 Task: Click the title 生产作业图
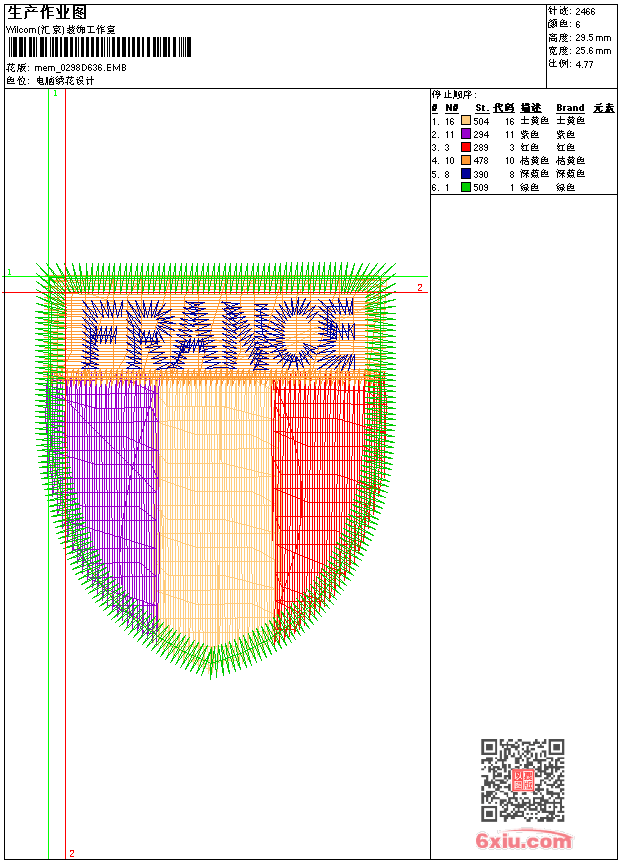47,13
